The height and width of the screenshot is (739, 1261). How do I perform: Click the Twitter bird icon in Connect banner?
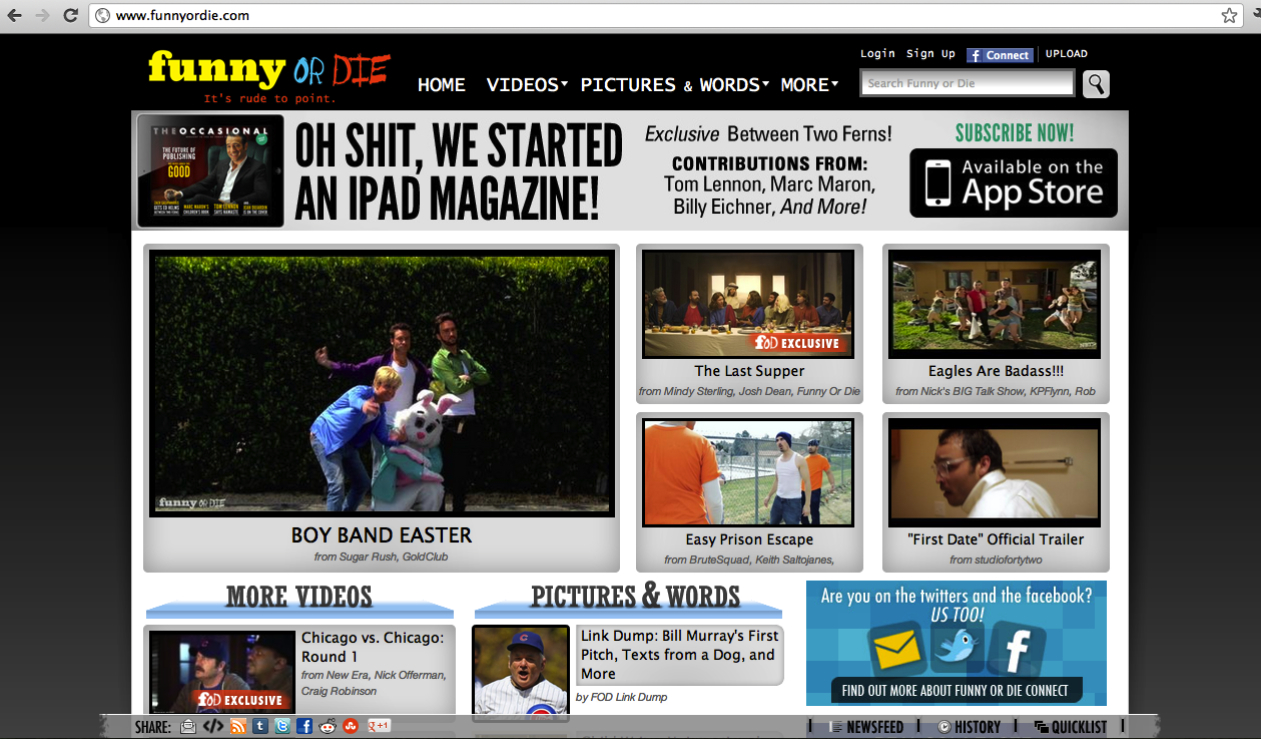pyautogui.click(x=957, y=647)
